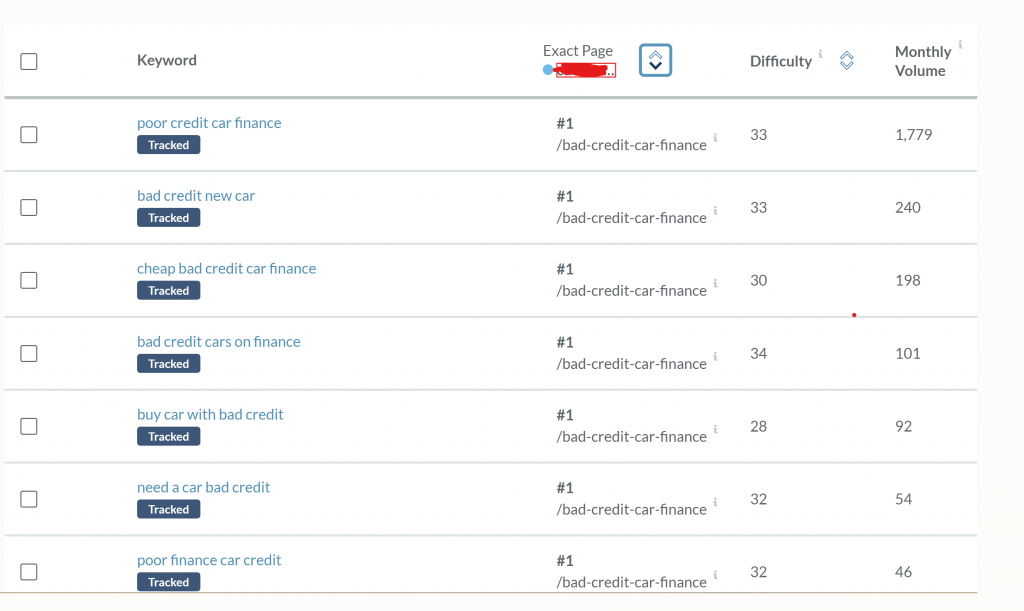The height and width of the screenshot is (611, 1024).
Task: Click info icon beside 'need a car bad credit' URL
Action: 715,503
